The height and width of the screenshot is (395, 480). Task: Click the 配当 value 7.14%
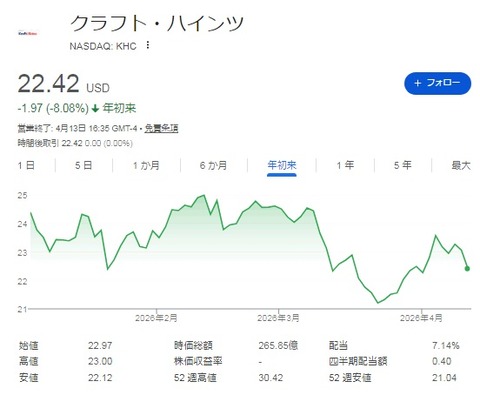click(446, 346)
